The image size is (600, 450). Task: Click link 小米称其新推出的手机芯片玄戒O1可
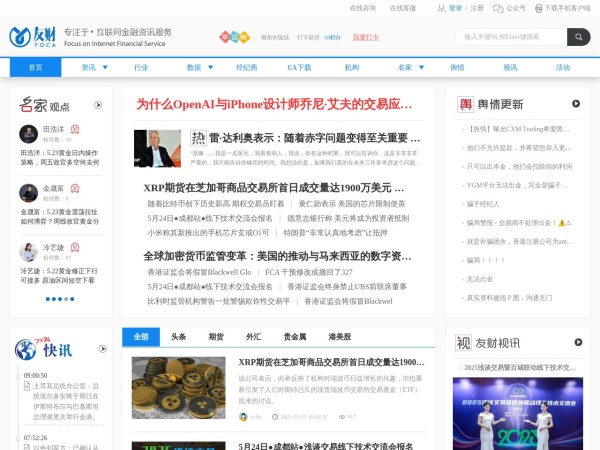pos(209,233)
